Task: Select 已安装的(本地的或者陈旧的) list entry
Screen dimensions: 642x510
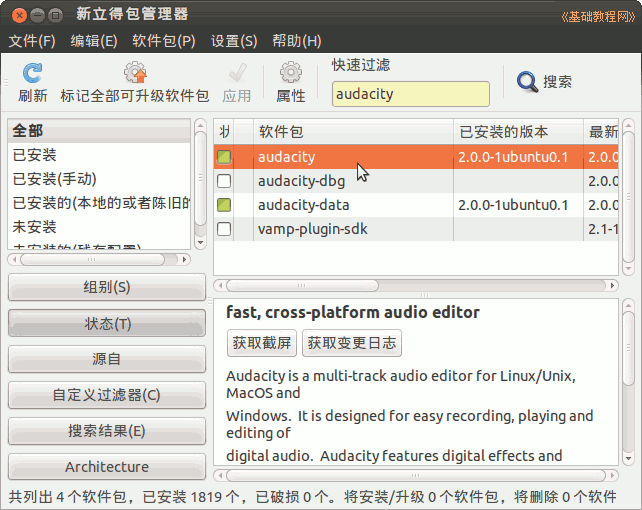Action: (x=99, y=203)
